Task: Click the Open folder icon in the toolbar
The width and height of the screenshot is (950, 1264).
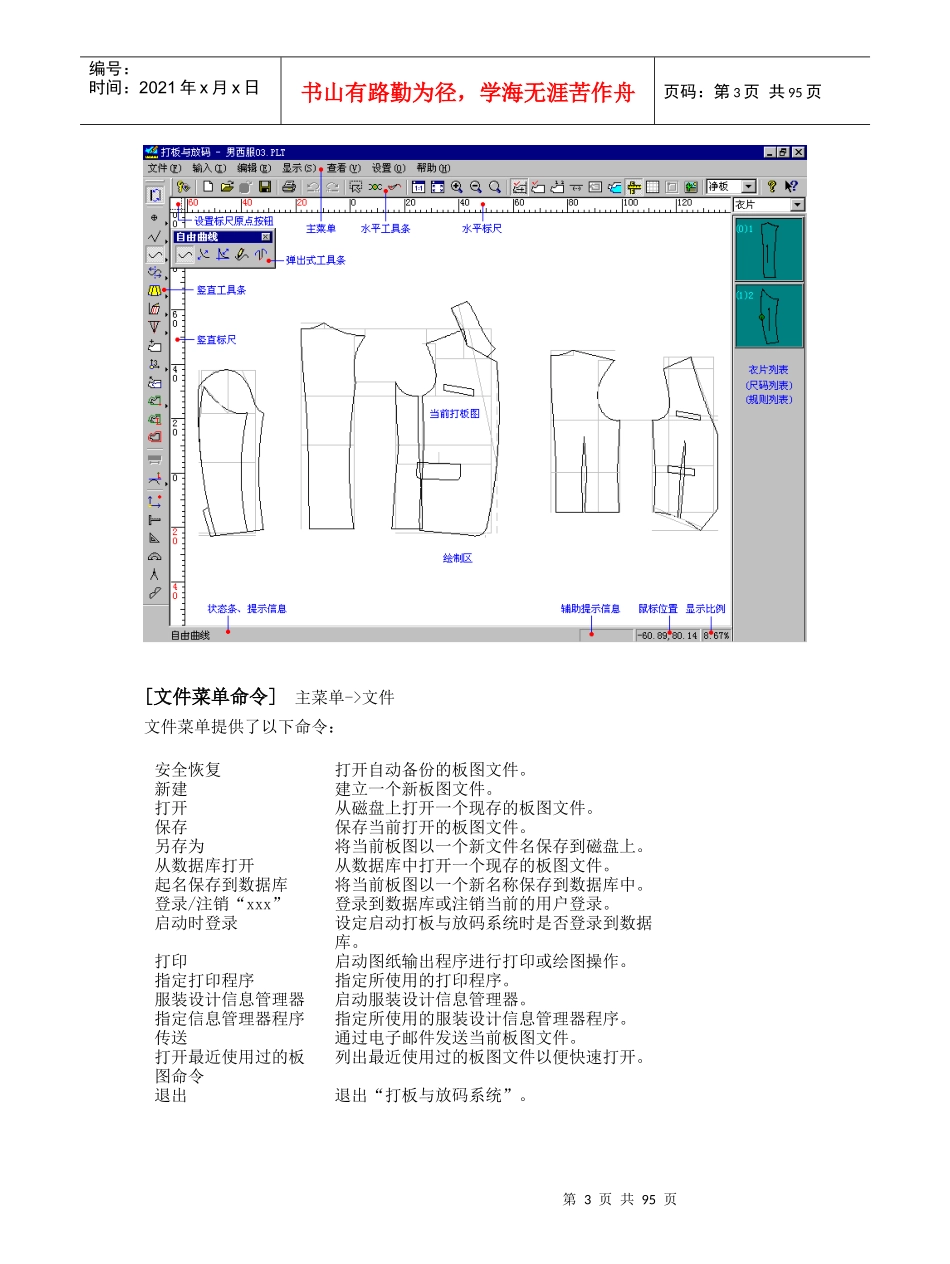Action: [x=227, y=187]
